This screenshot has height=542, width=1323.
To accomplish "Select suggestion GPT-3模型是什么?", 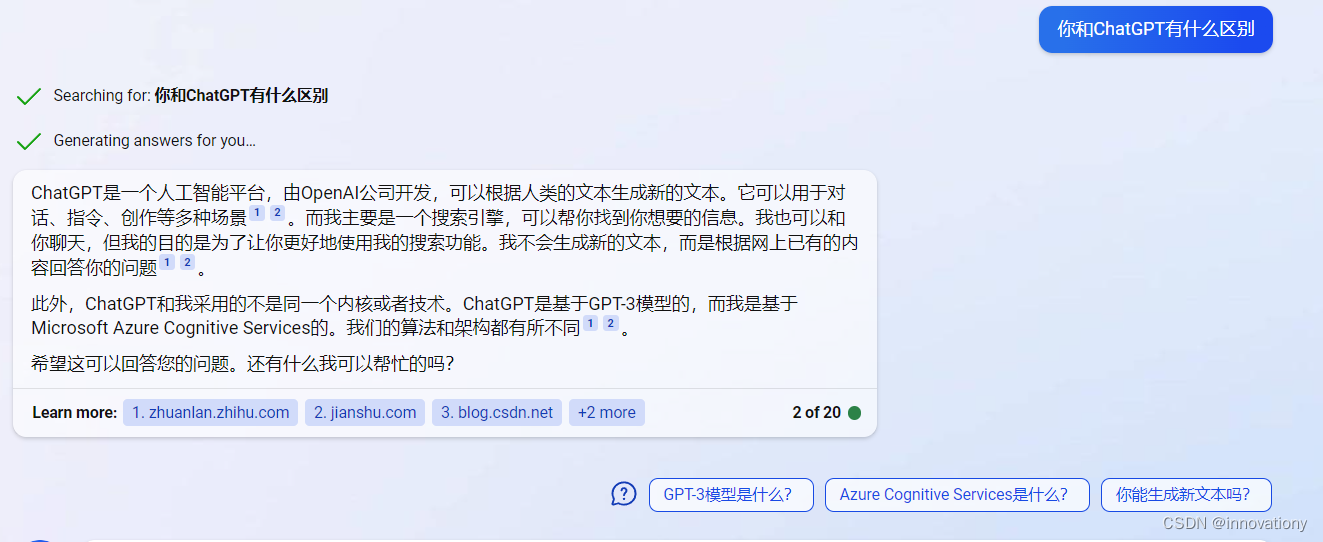I will 731,495.
